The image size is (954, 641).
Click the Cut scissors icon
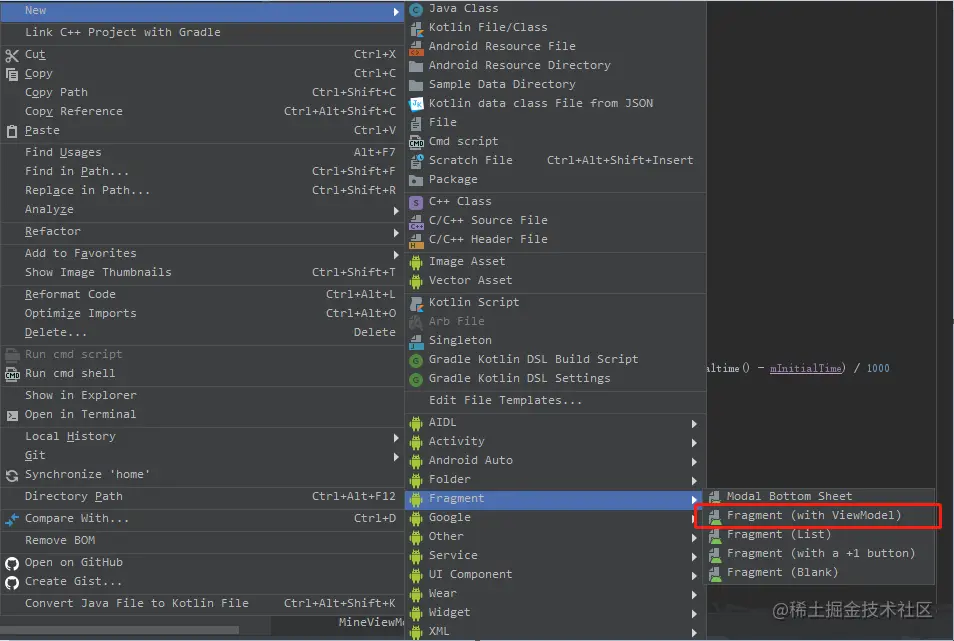coord(12,55)
